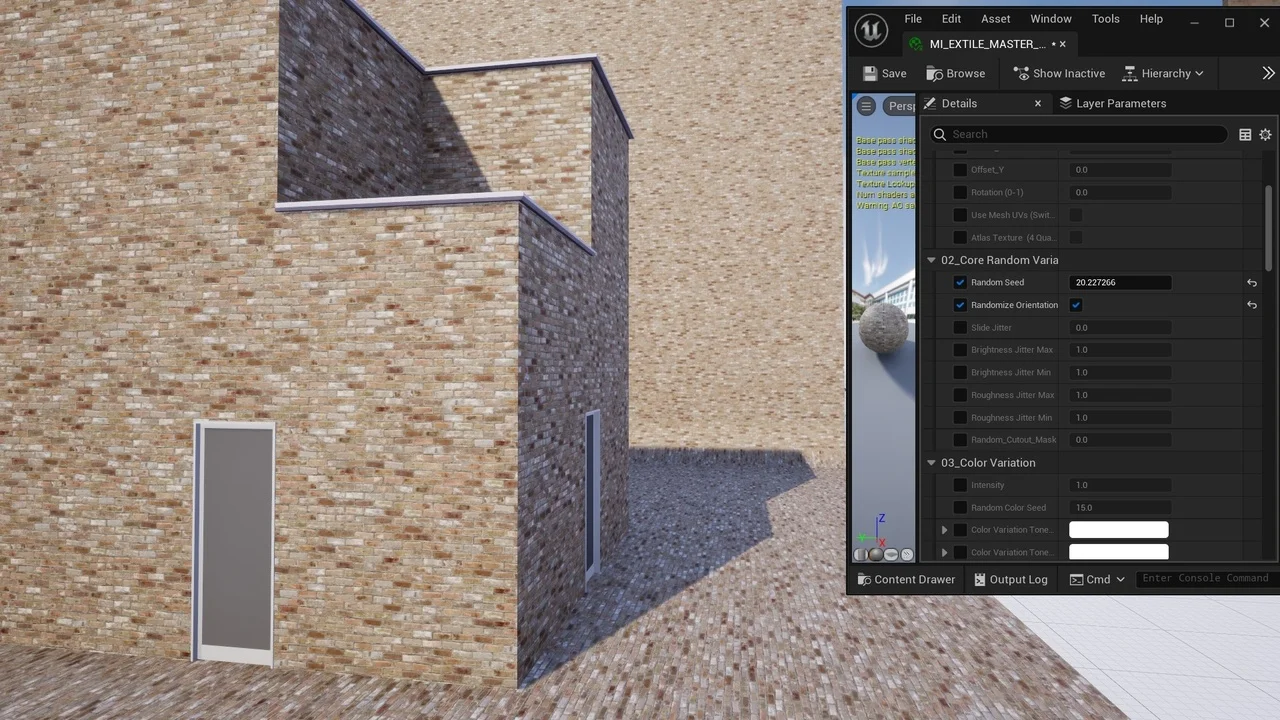Collapse the 02_Core Random Varia section
The height and width of the screenshot is (720, 1280).
click(931, 260)
